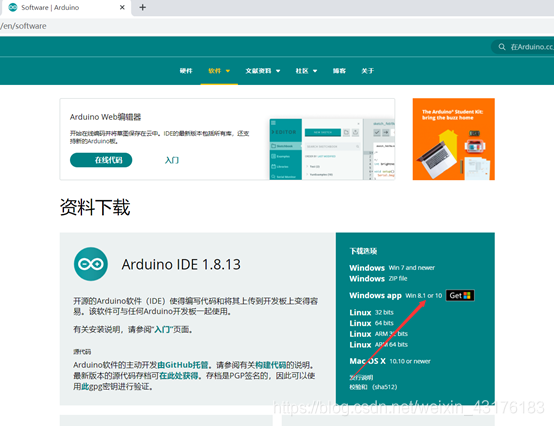
Task: Click the Arduino IDE 1.8.13 heading
Action: (181, 264)
